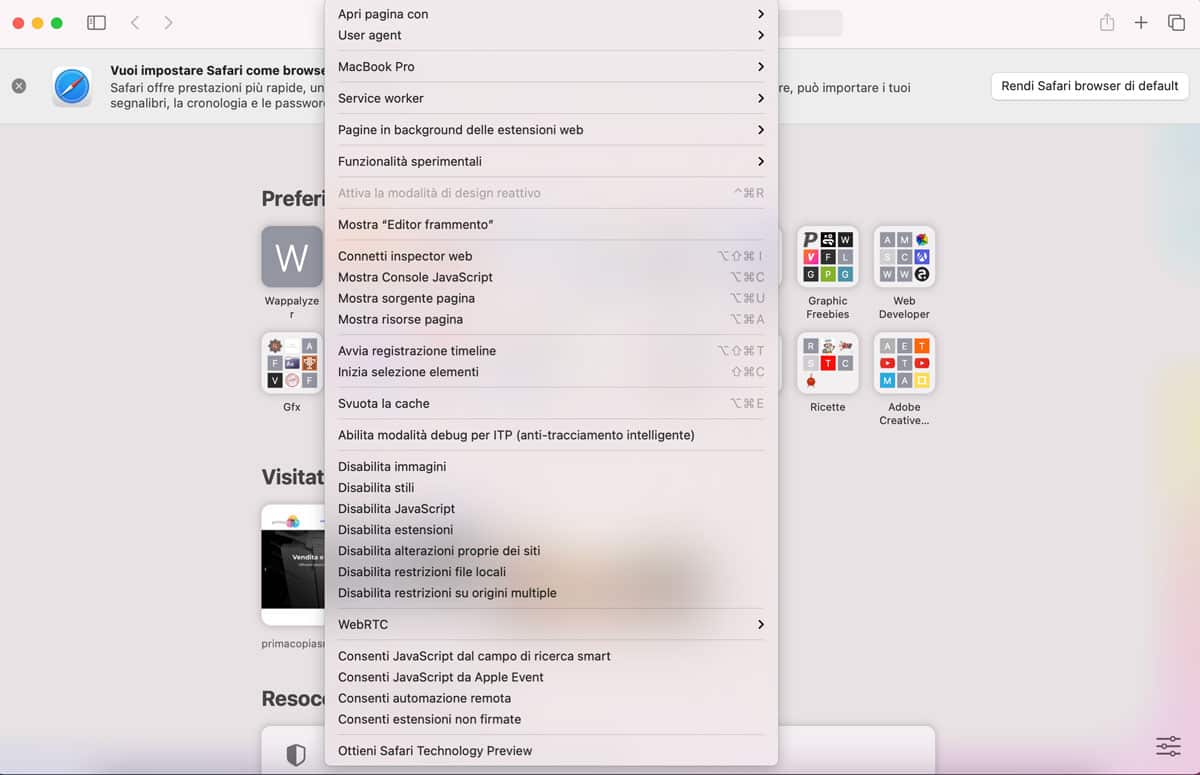Open the Wappalyzer favorite icon
The width and height of the screenshot is (1200, 775).
tap(292, 257)
